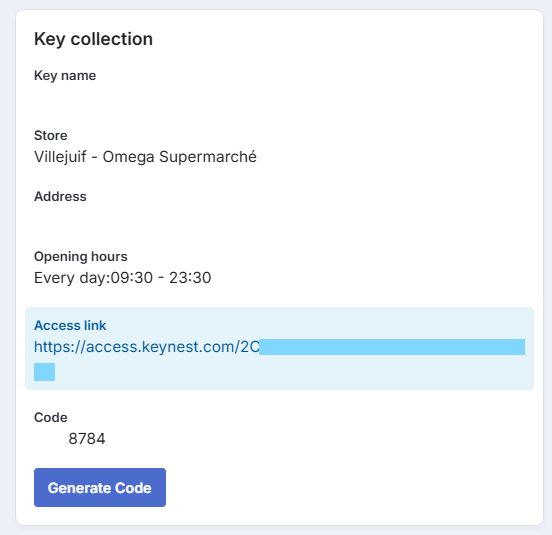Viewport: 552px width, 535px height.
Task: Click the Omega word in store name
Action: pos(128,157)
